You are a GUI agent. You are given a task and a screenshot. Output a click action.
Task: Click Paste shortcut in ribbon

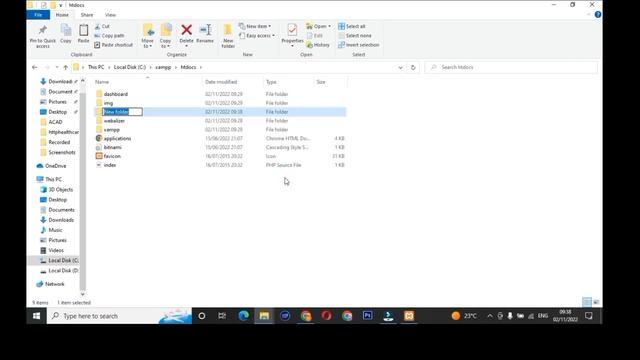(x=114, y=45)
